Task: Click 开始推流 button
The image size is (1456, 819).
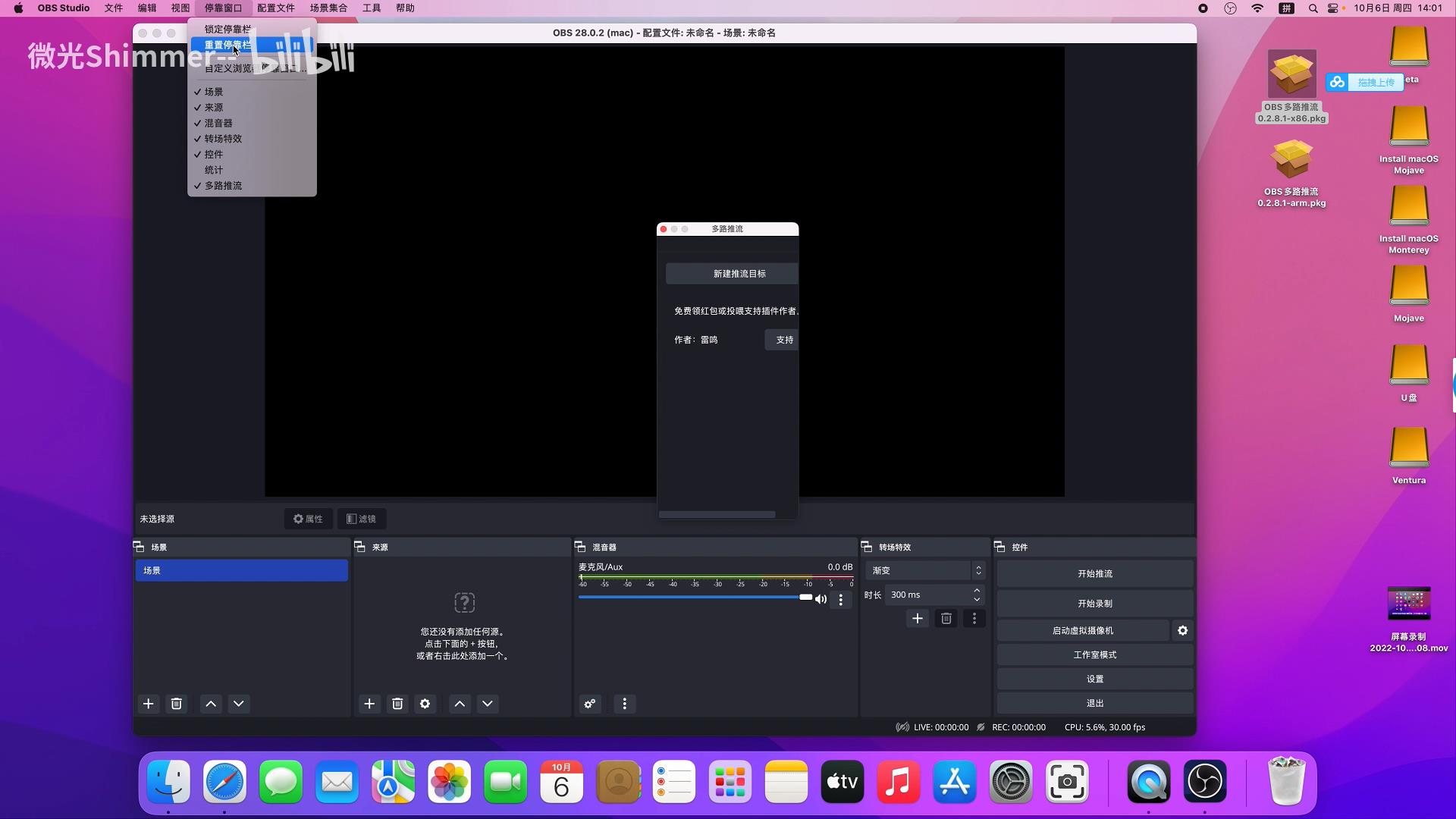Action: click(1095, 574)
